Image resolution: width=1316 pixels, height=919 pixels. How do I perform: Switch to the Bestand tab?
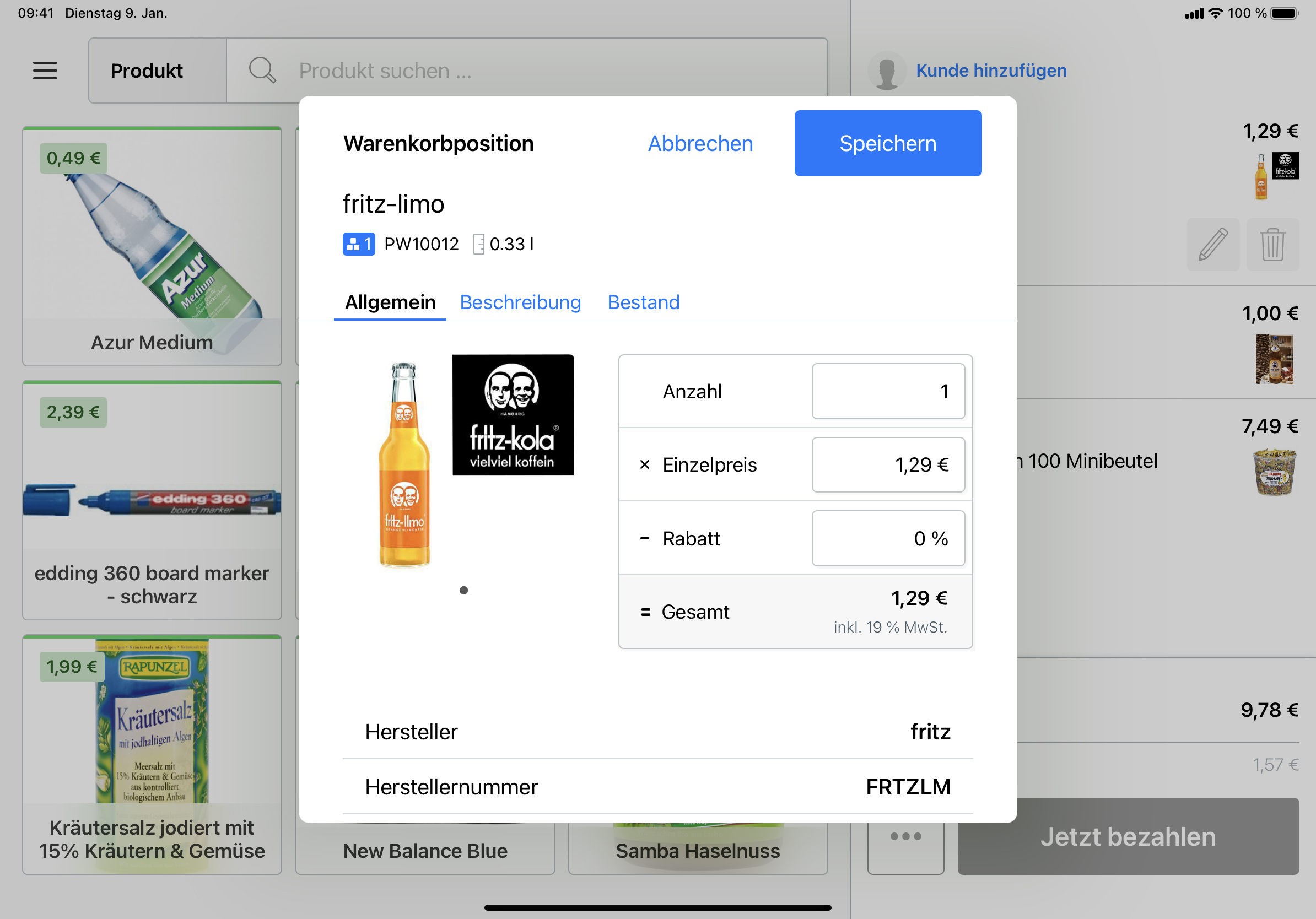pyautogui.click(x=643, y=302)
